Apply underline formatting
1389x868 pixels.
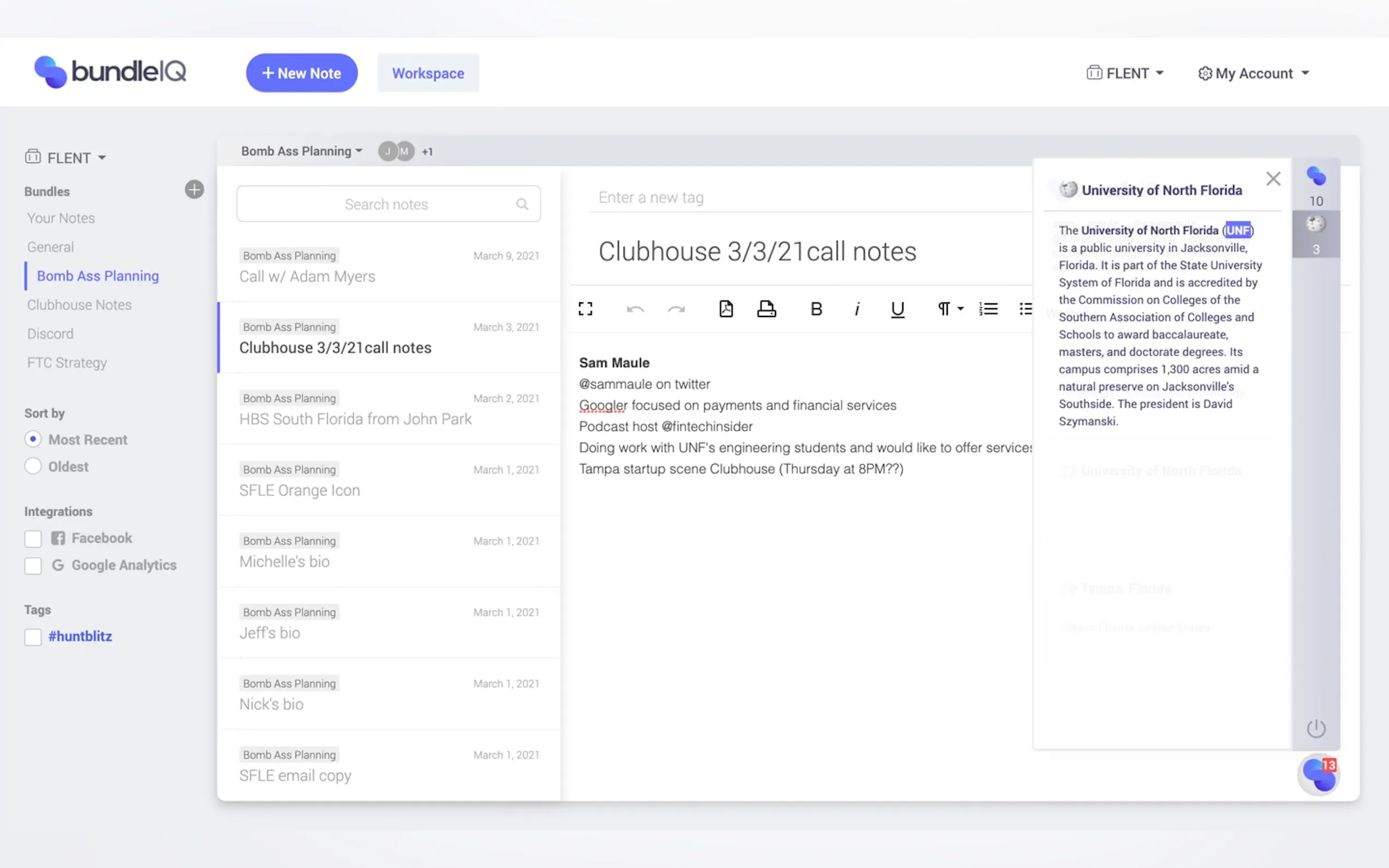tap(897, 309)
